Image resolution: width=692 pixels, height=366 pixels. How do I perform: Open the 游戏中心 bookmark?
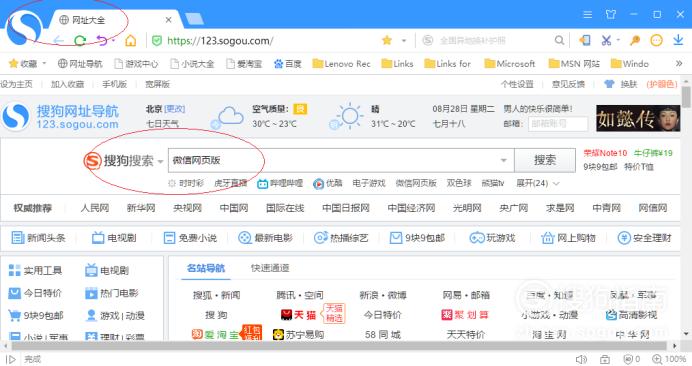click(x=136, y=64)
